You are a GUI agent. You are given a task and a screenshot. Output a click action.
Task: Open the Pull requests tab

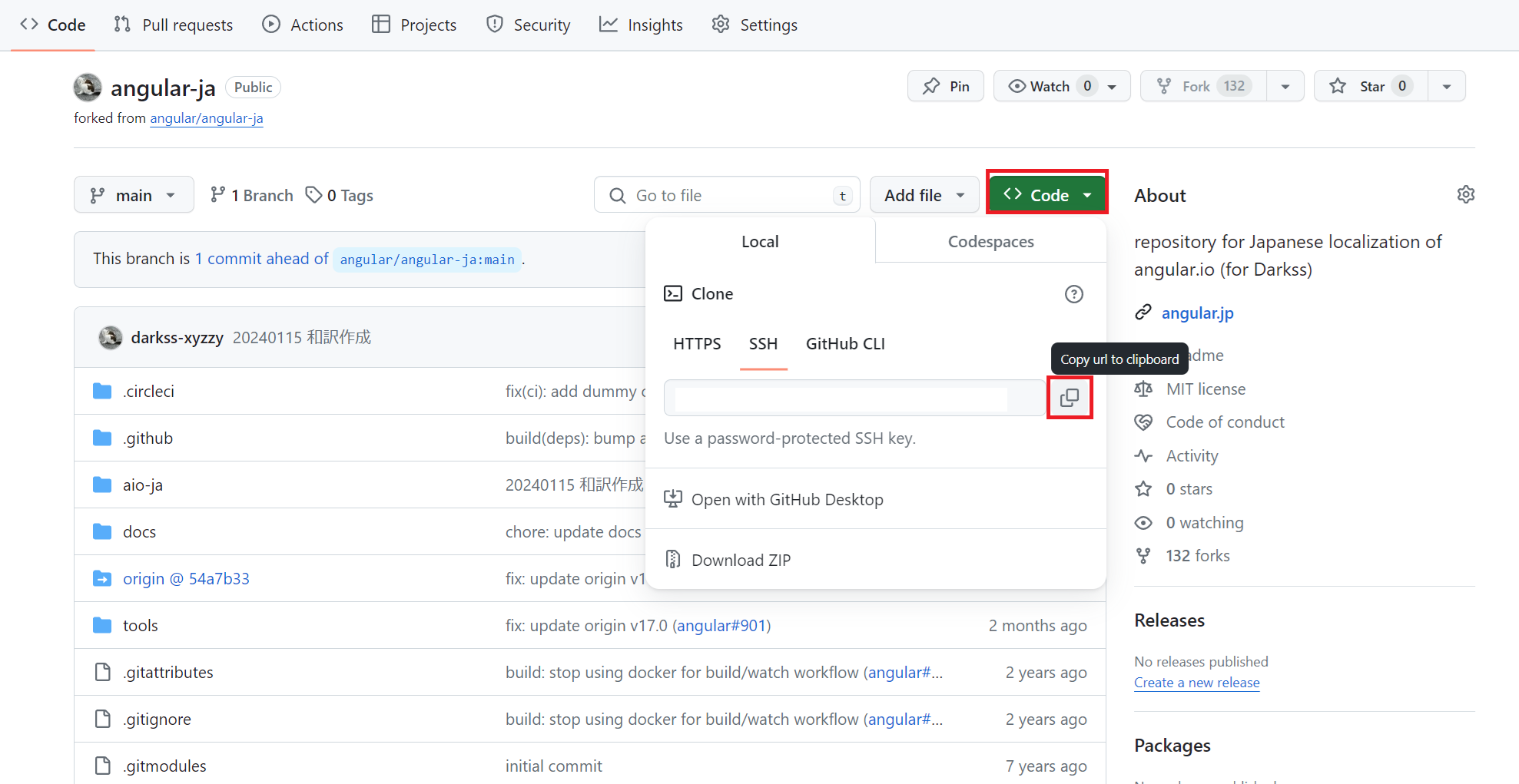click(173, 25)
